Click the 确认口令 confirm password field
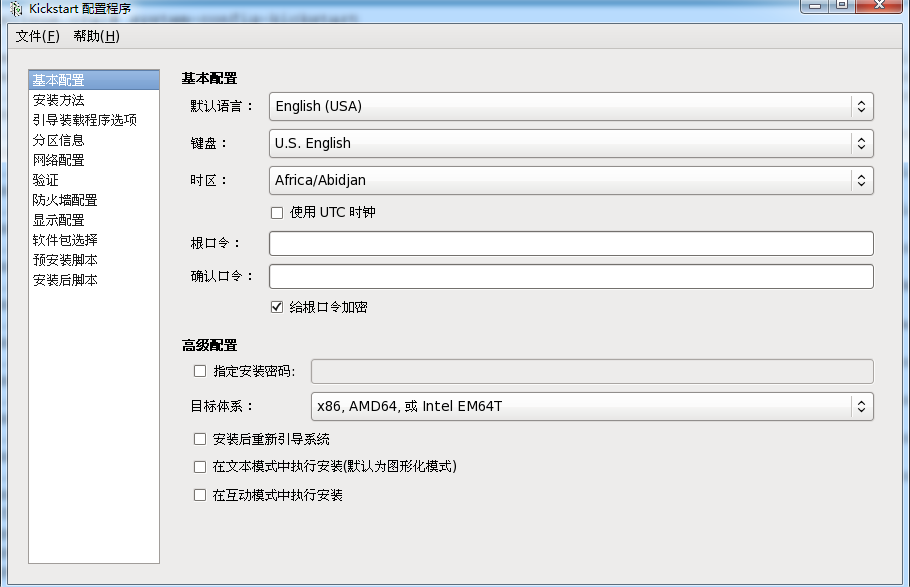 (571, 276)
